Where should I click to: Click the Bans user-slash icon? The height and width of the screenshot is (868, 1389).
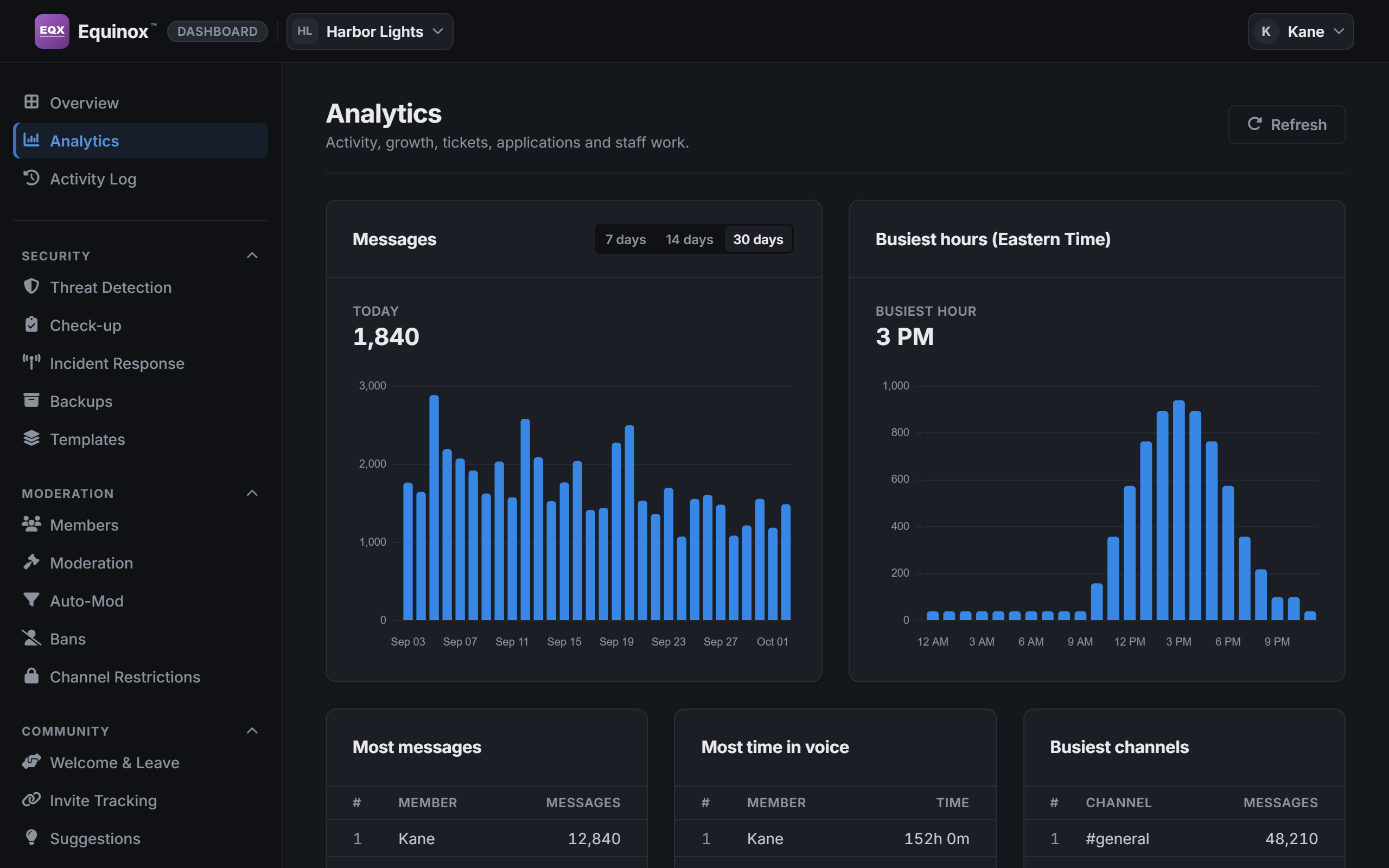tap(31, 638)
